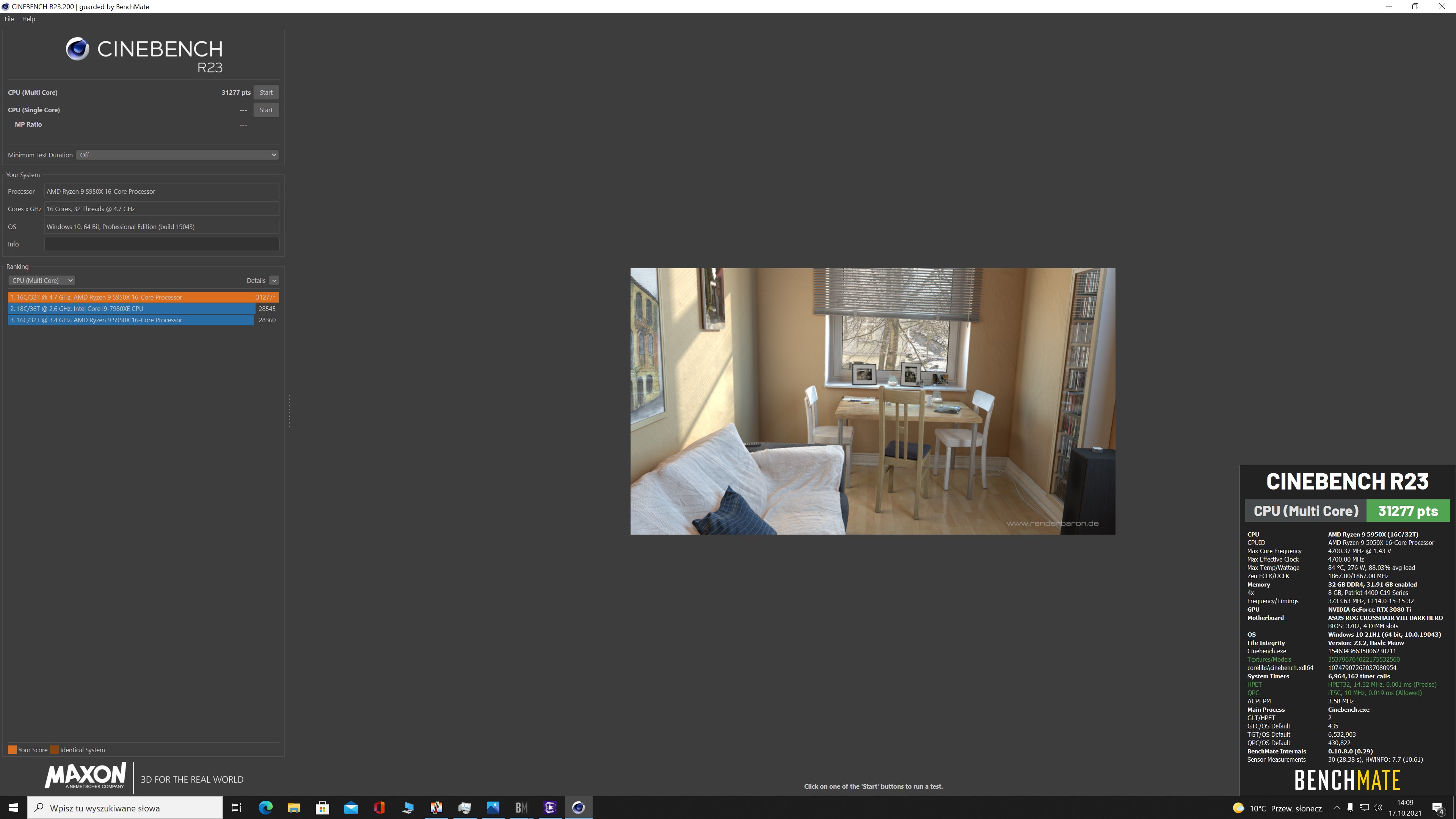Click the Processor name field

[x=162, y=191]
